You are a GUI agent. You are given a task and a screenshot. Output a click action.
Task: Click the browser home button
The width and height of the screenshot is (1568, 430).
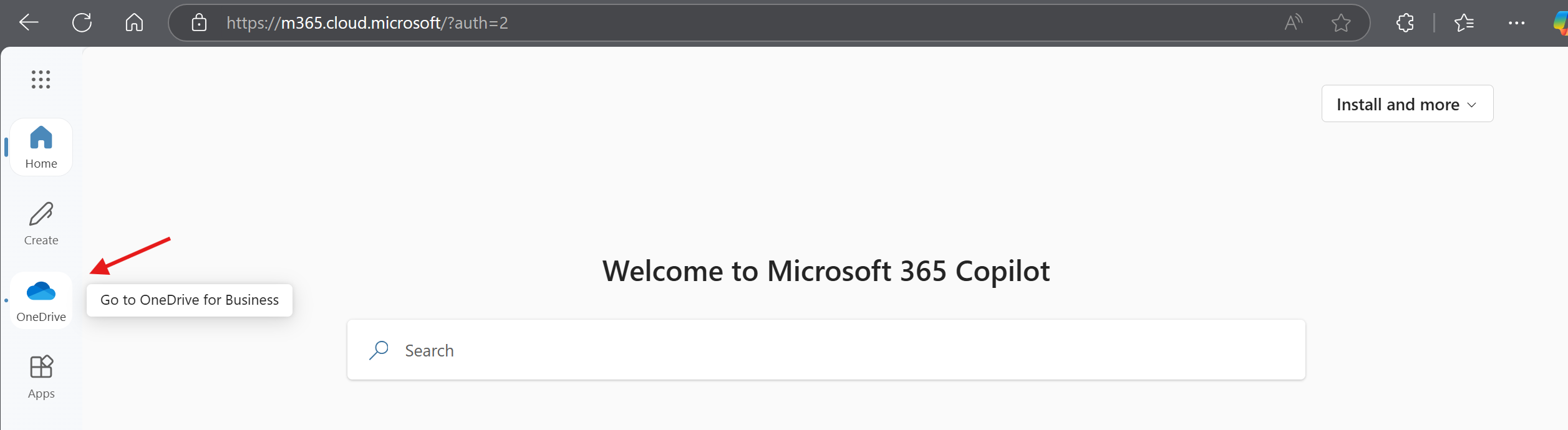[x=134, y=23]
